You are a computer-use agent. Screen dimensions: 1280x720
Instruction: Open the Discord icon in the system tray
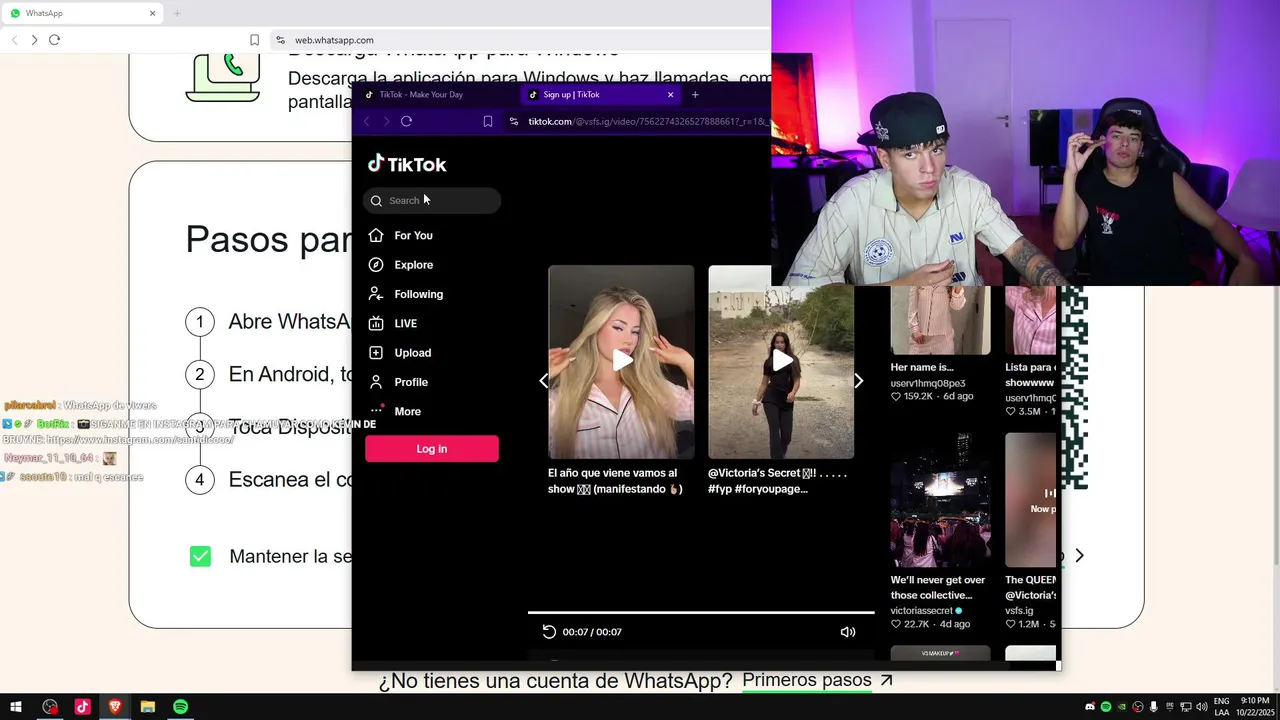coord(1089,707)
